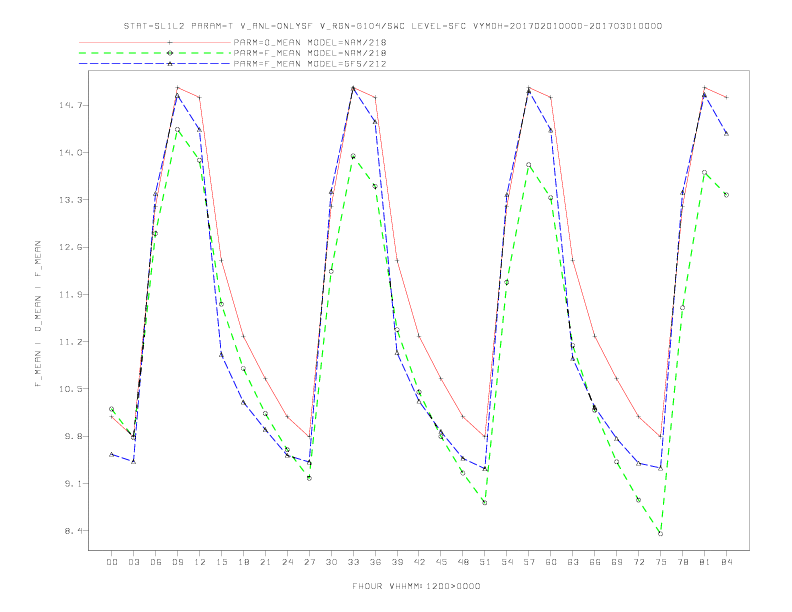The height and width of the screenshot is (612, 792).
Task: Click y-axis tick label 14.7
Action: click(69, 105)
